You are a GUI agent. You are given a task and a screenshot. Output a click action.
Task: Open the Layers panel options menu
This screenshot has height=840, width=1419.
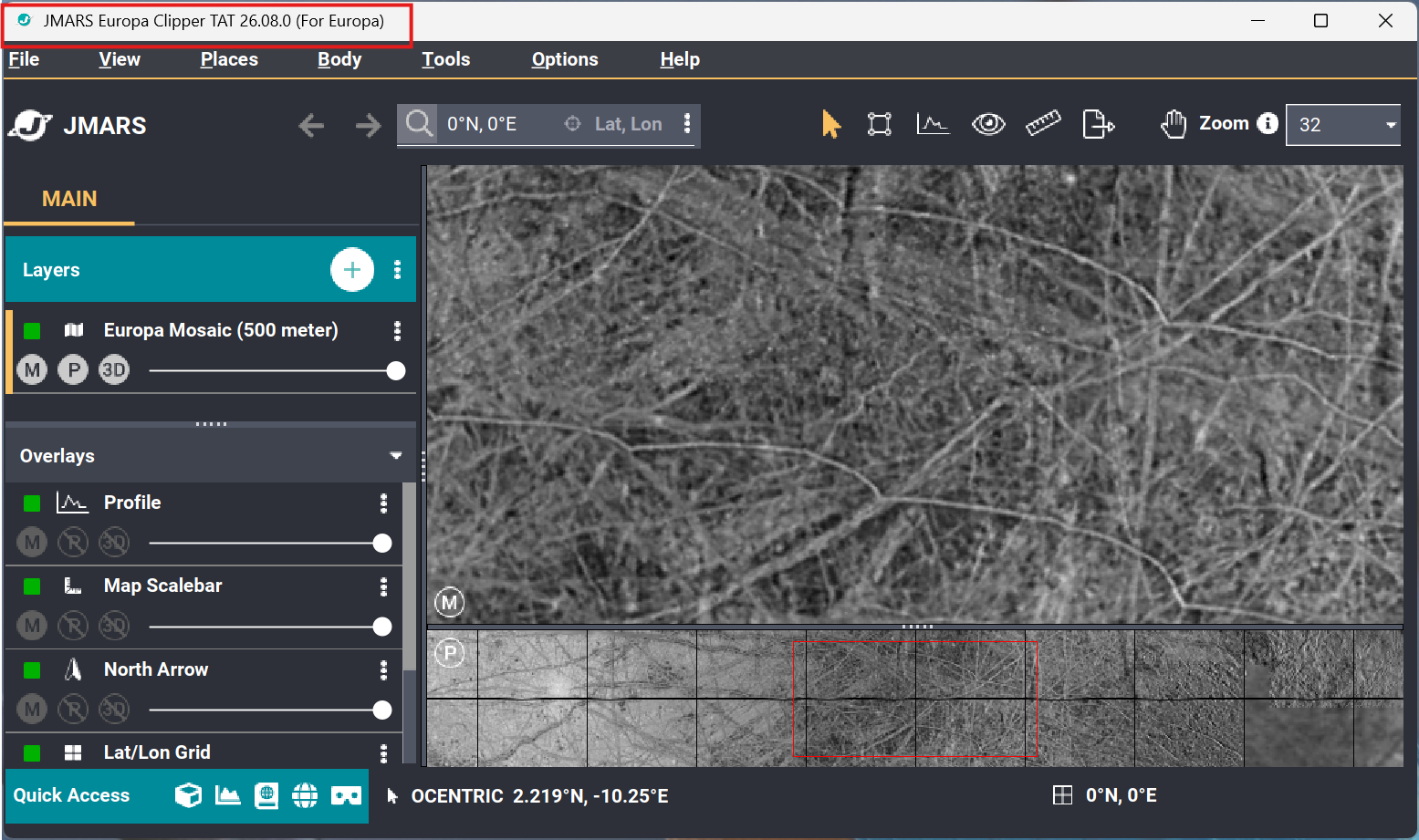tap(397, 270)
